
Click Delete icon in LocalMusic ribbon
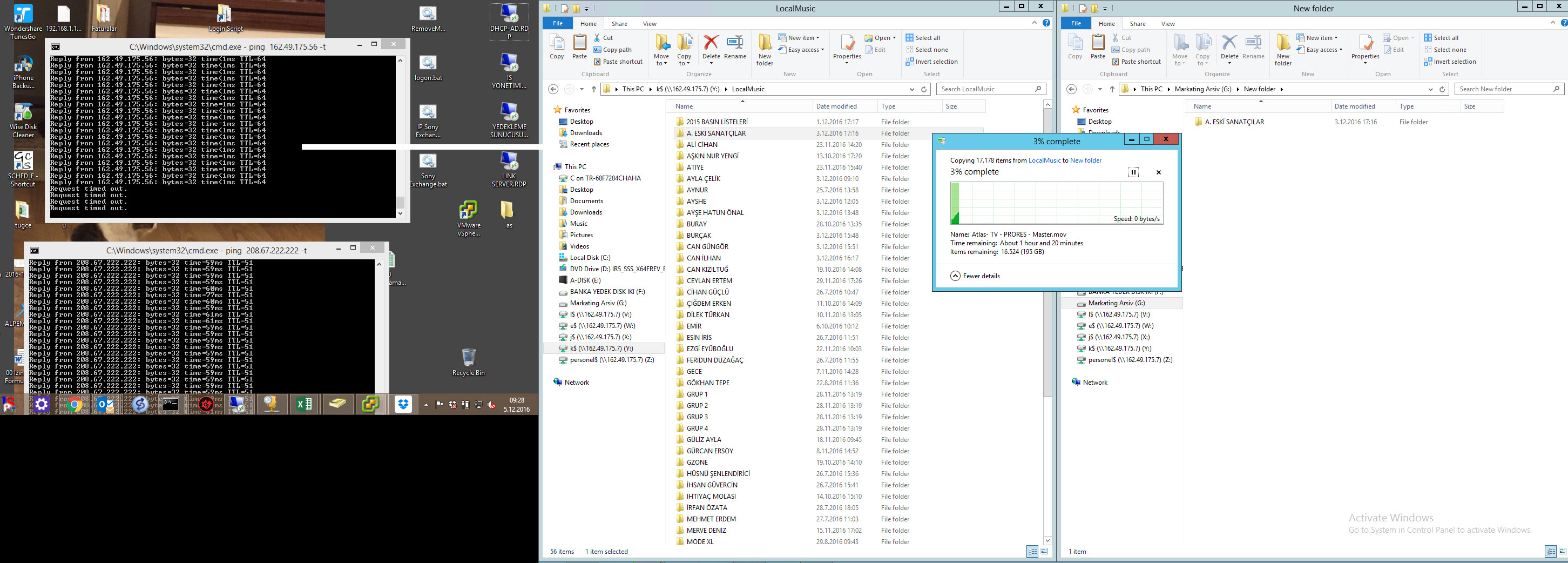pos(711,47)
